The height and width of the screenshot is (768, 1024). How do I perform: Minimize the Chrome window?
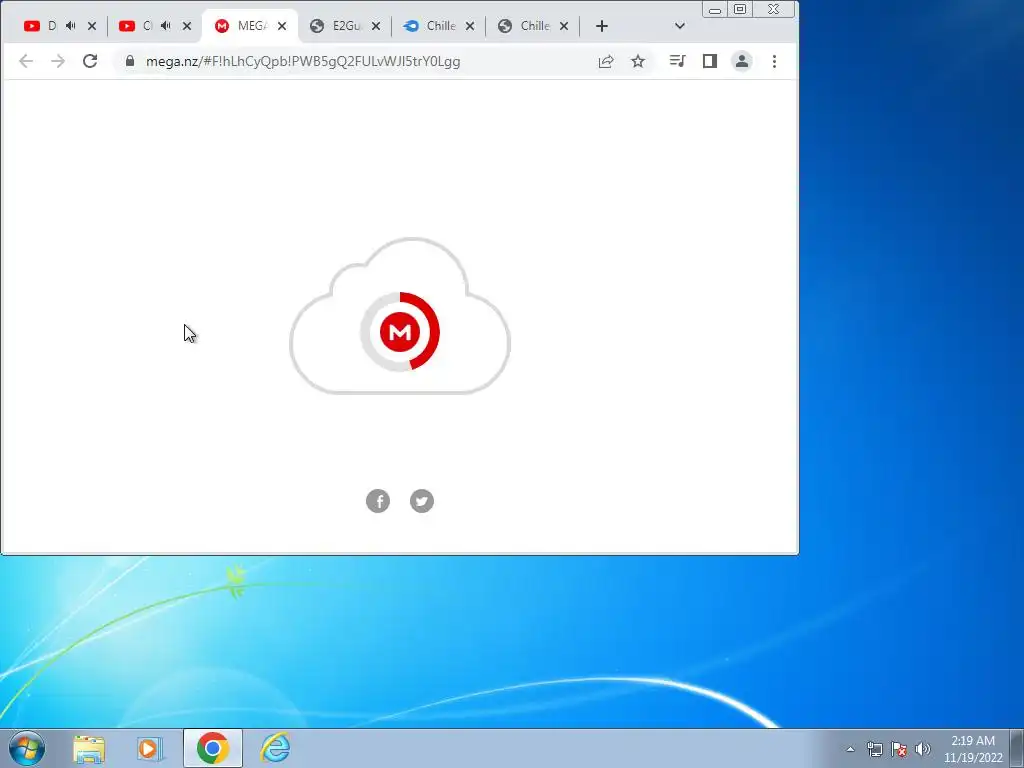click(715, 9)
